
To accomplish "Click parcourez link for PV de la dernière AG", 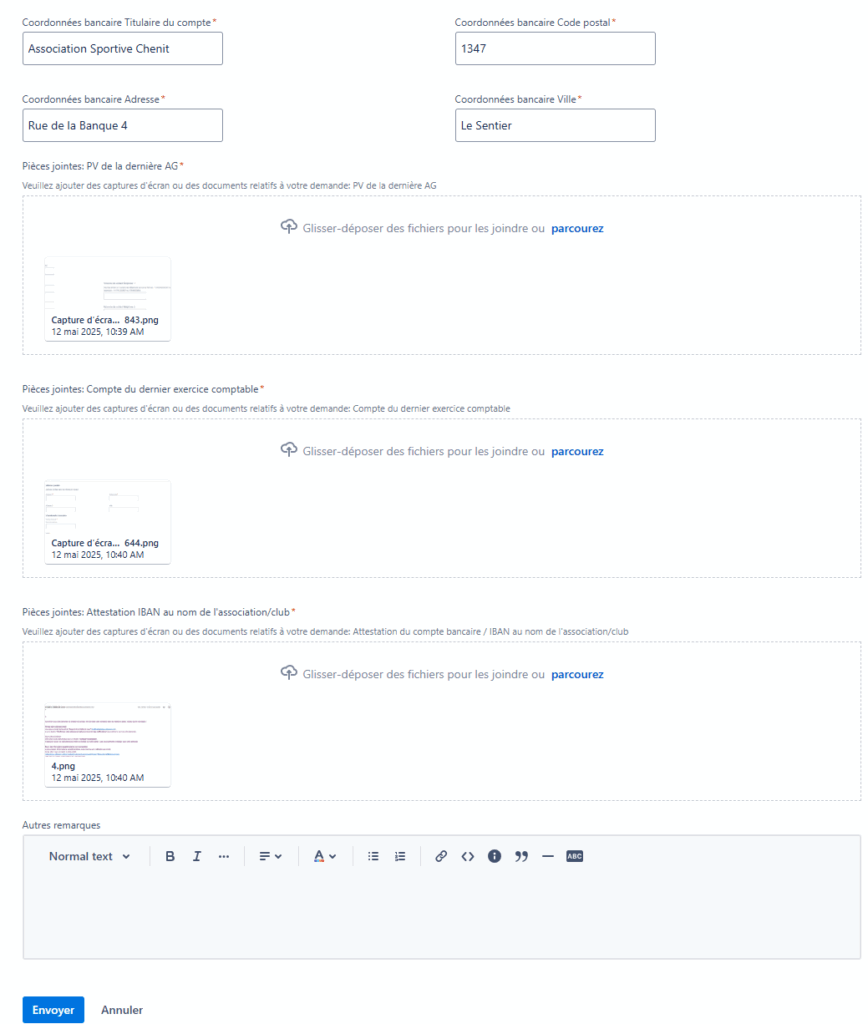I will pyautogui.click(x=577, y=229).
